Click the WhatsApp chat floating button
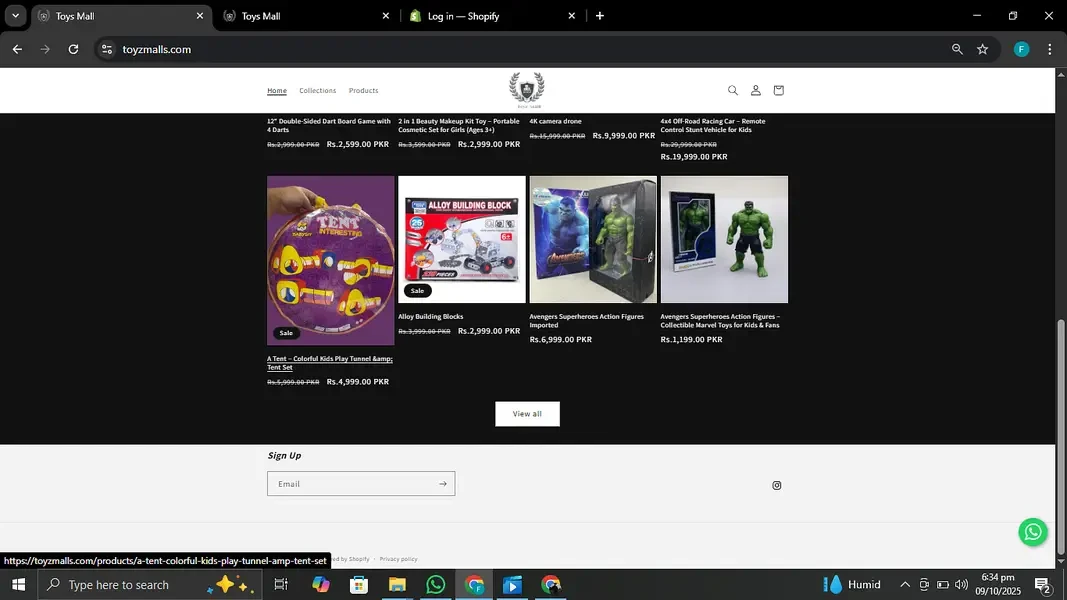 tap(1032, 532)
